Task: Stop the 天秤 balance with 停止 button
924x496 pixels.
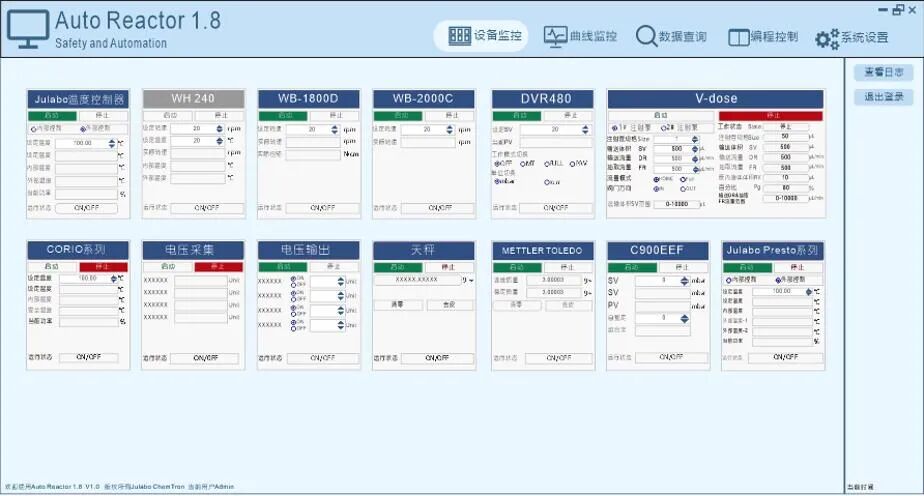Action: pyautogui.click(x=448, y=267)
